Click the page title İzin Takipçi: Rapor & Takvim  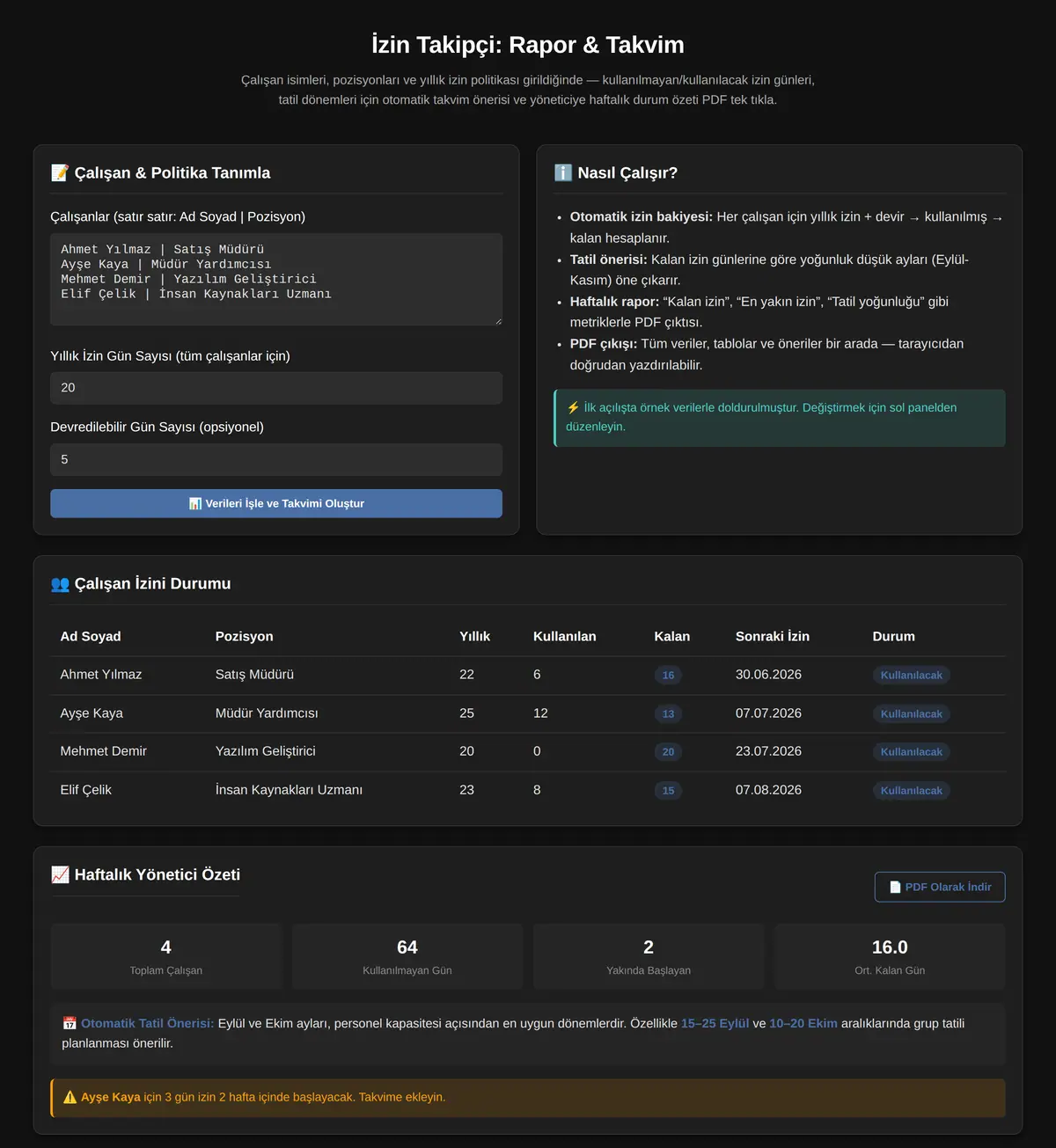pos(528,45)
